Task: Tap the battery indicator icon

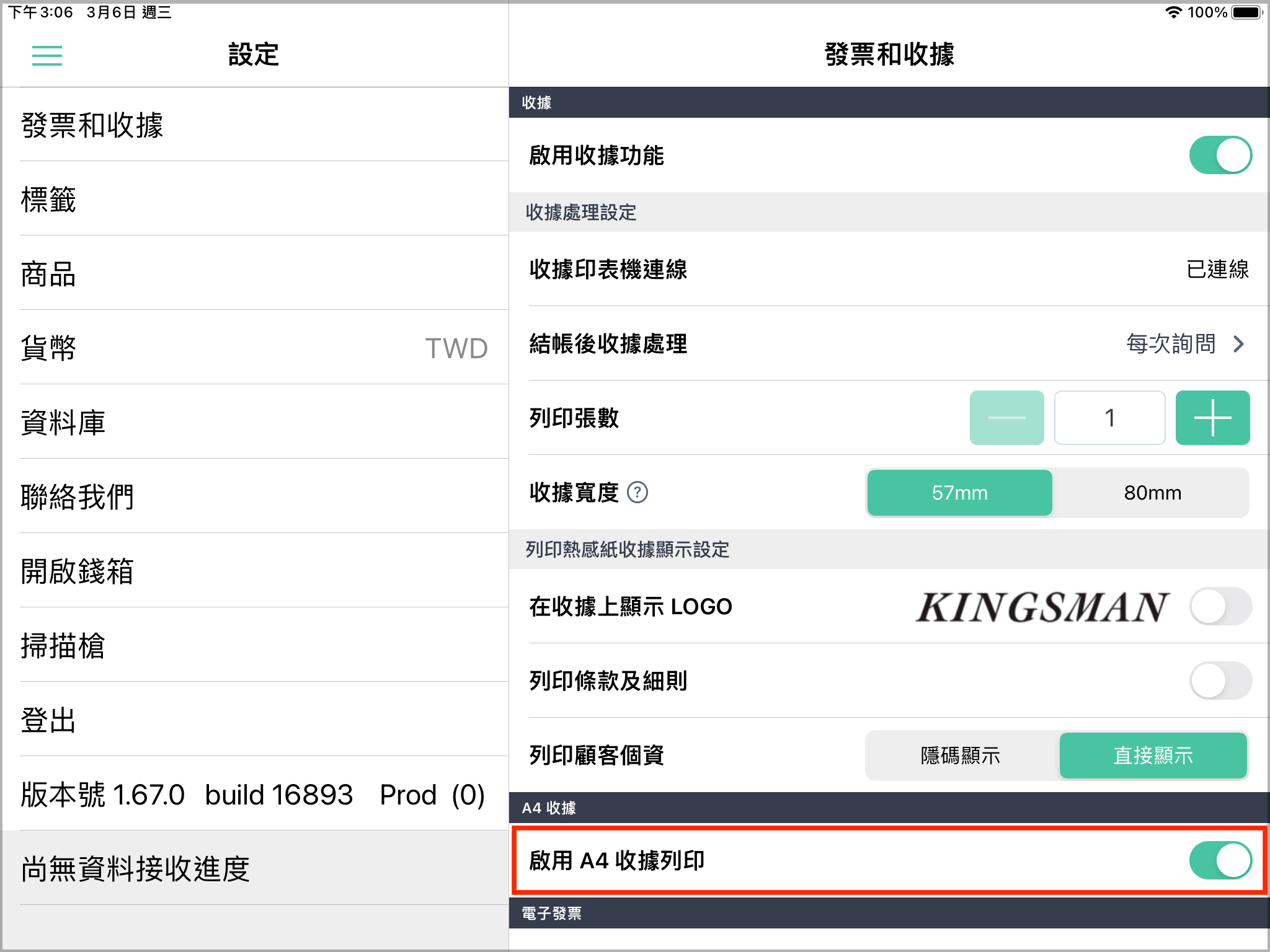Action: pos(1246,12)
